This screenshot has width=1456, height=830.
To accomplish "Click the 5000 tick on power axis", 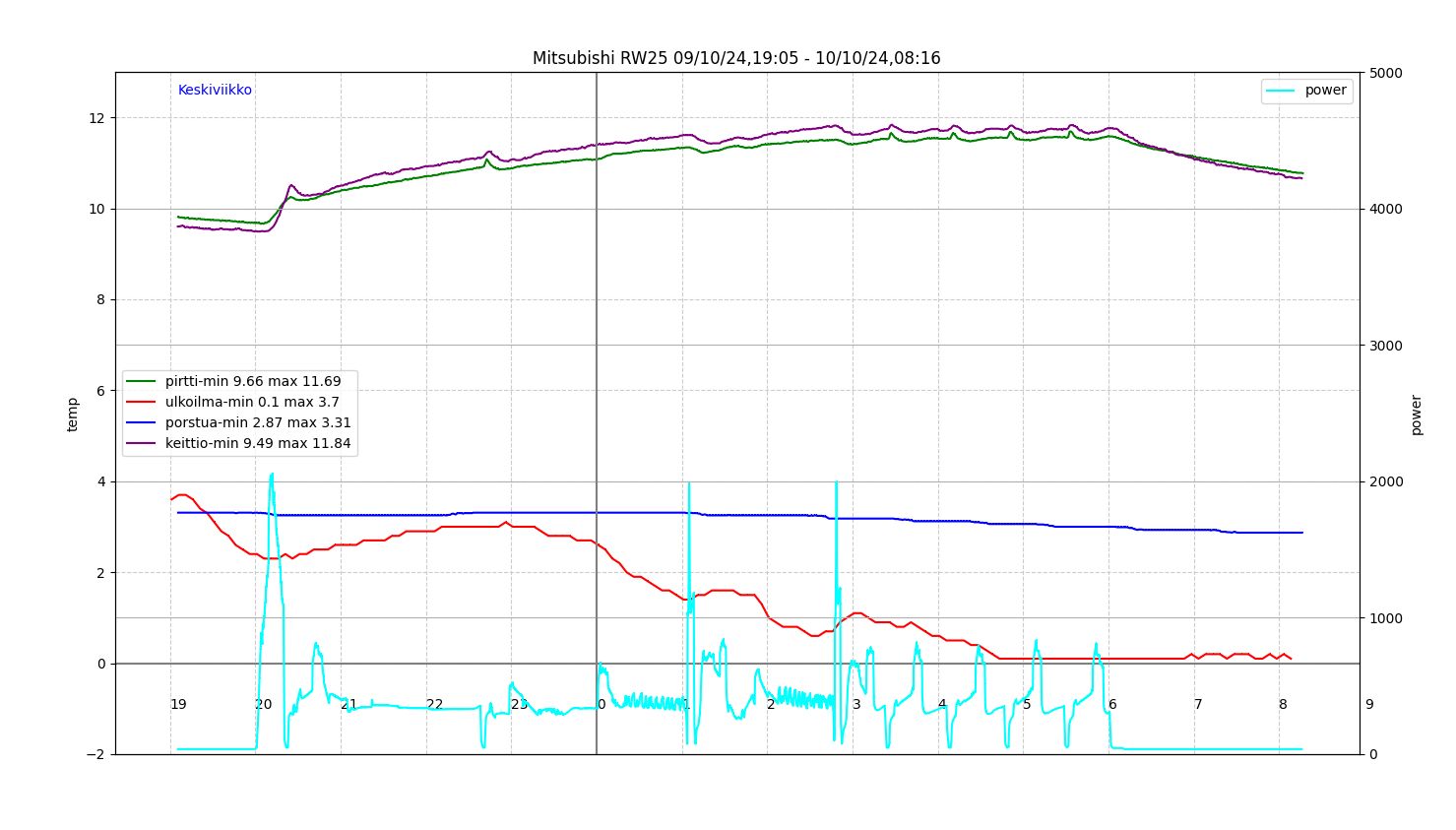I will (x=1386, y=73).
